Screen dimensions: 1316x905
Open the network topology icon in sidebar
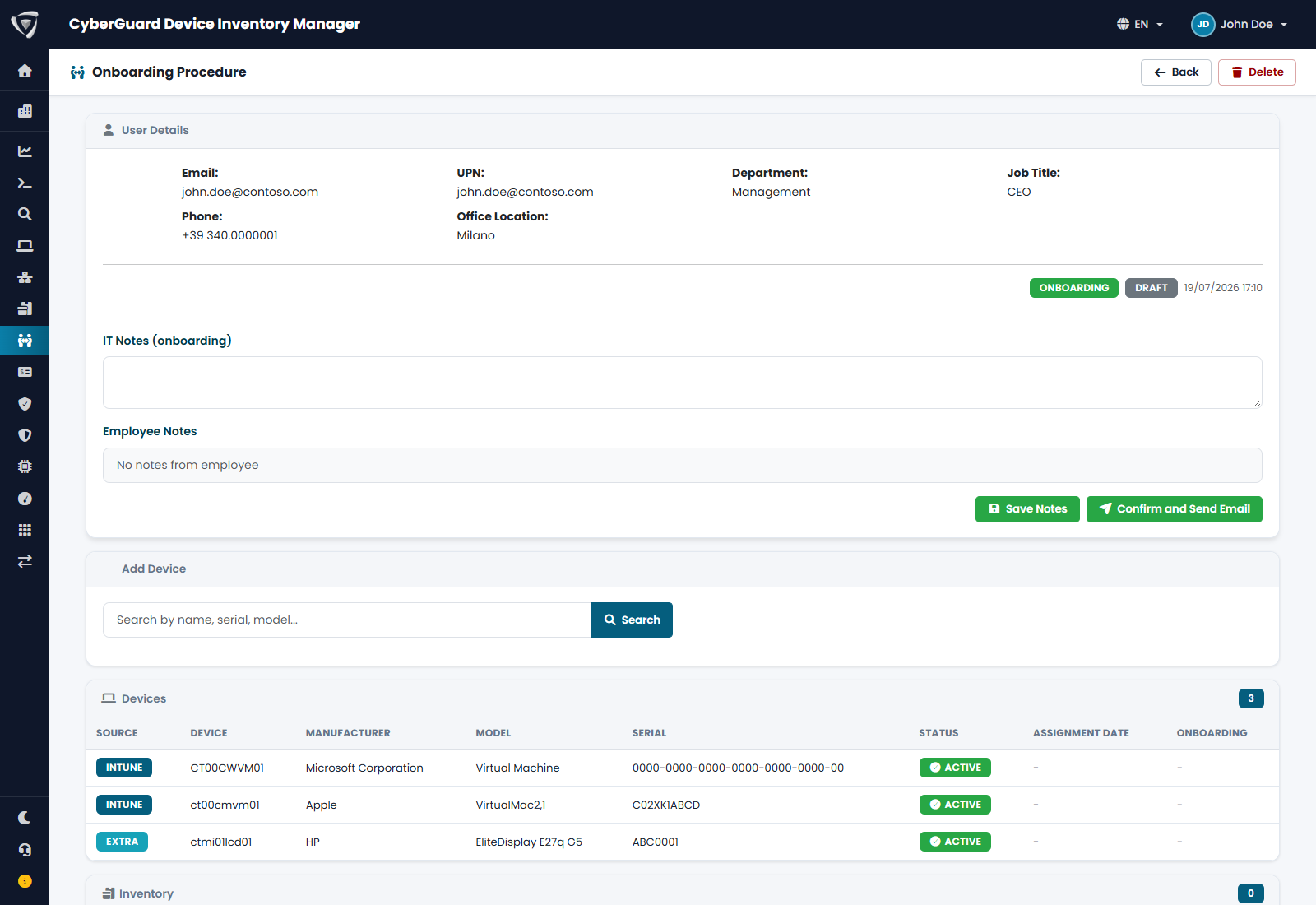[25, 277]
